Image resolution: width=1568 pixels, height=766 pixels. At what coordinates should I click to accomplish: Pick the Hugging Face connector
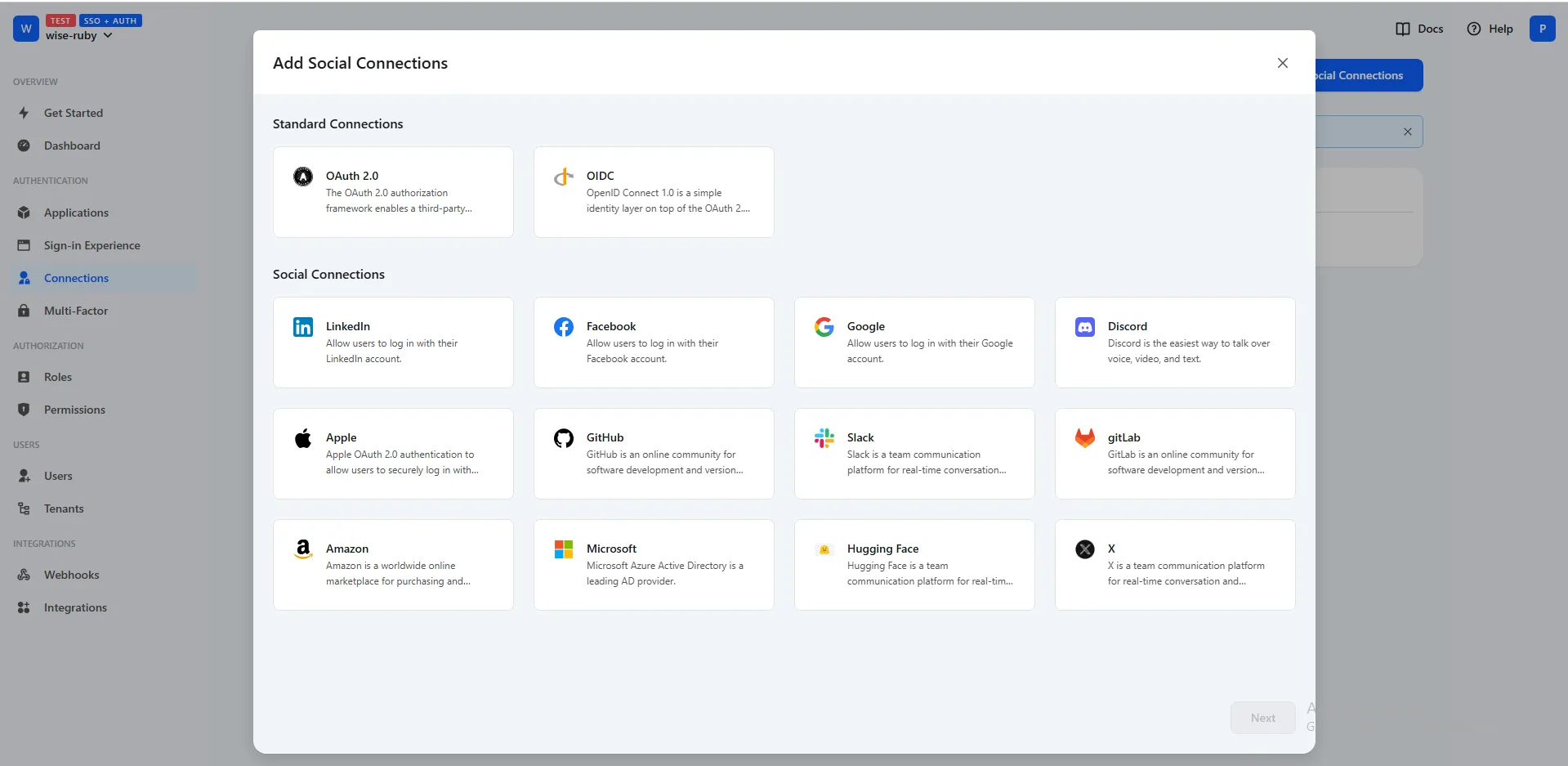click(x=914, y=564)
